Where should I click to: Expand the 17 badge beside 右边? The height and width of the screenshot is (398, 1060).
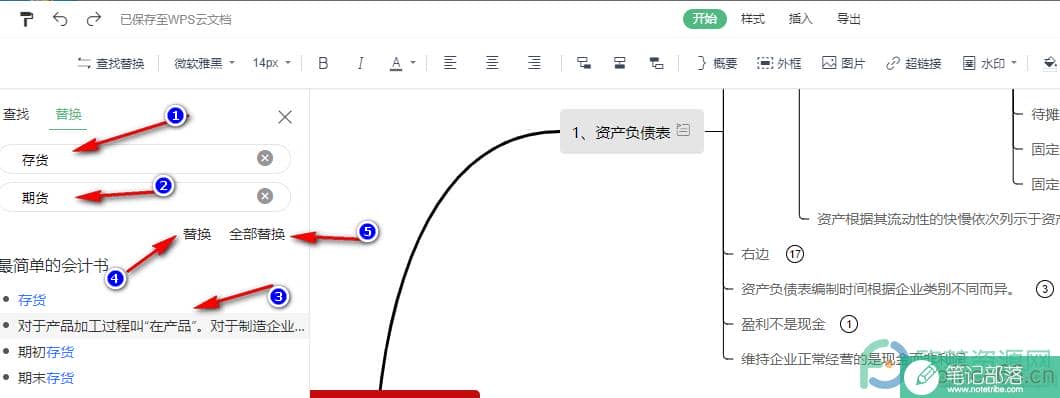(x=795, y=254)
